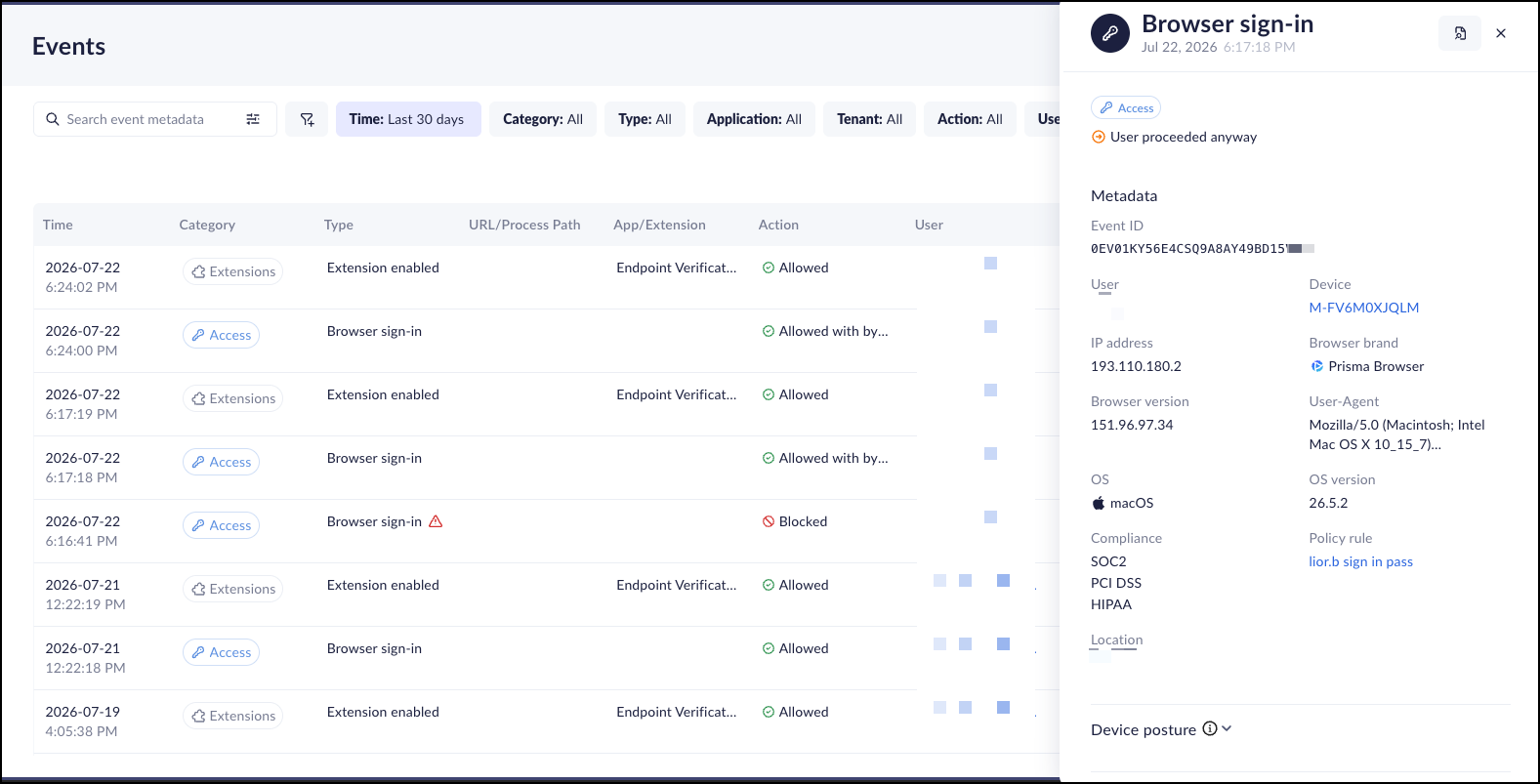The height and width of the screenshot is (784, 1540).
Task: Click the User-Agent Mozilla/5.0 text
Action: [x=1396, y=434]
